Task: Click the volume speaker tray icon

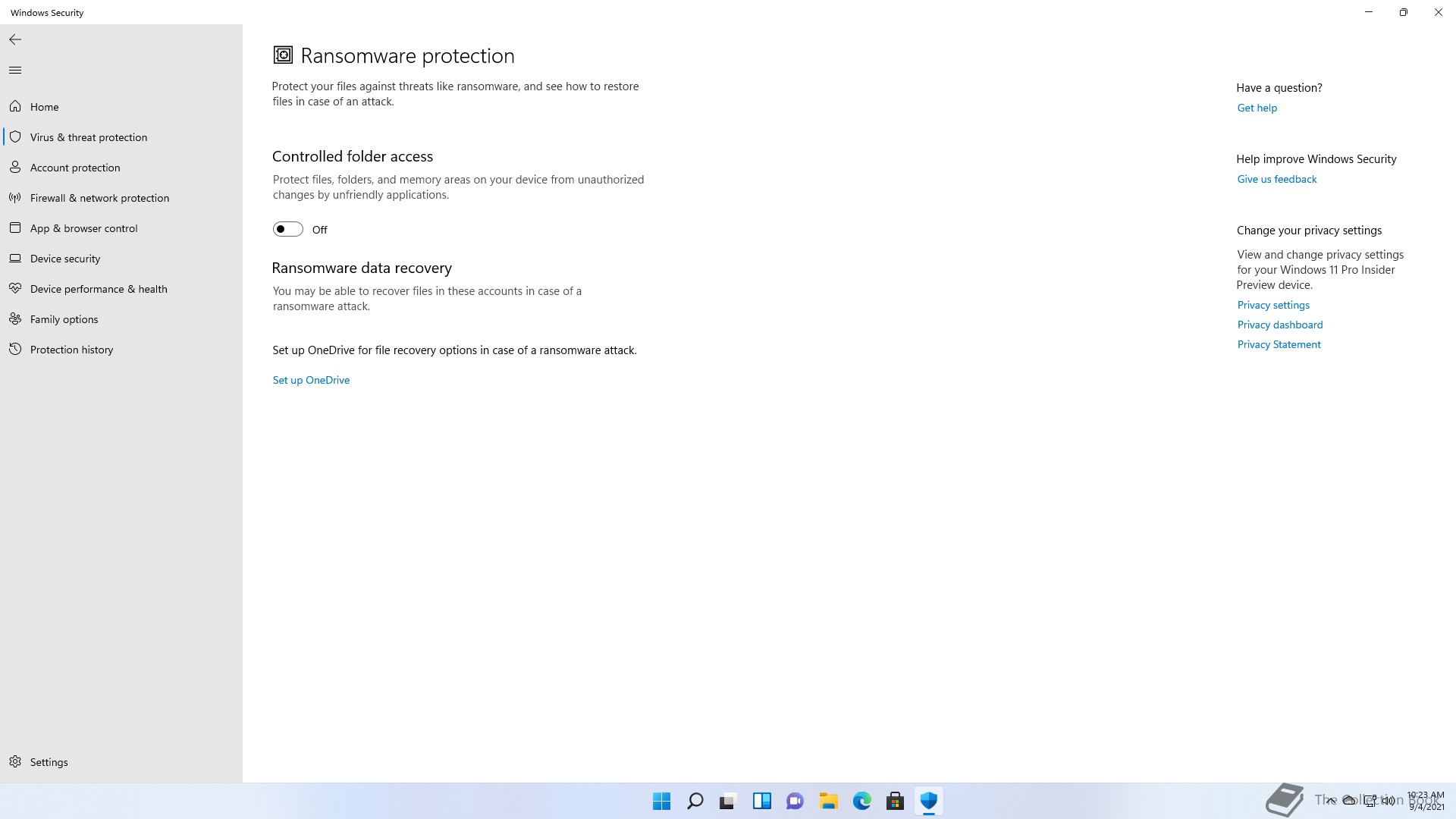Action: point(1389,801)
